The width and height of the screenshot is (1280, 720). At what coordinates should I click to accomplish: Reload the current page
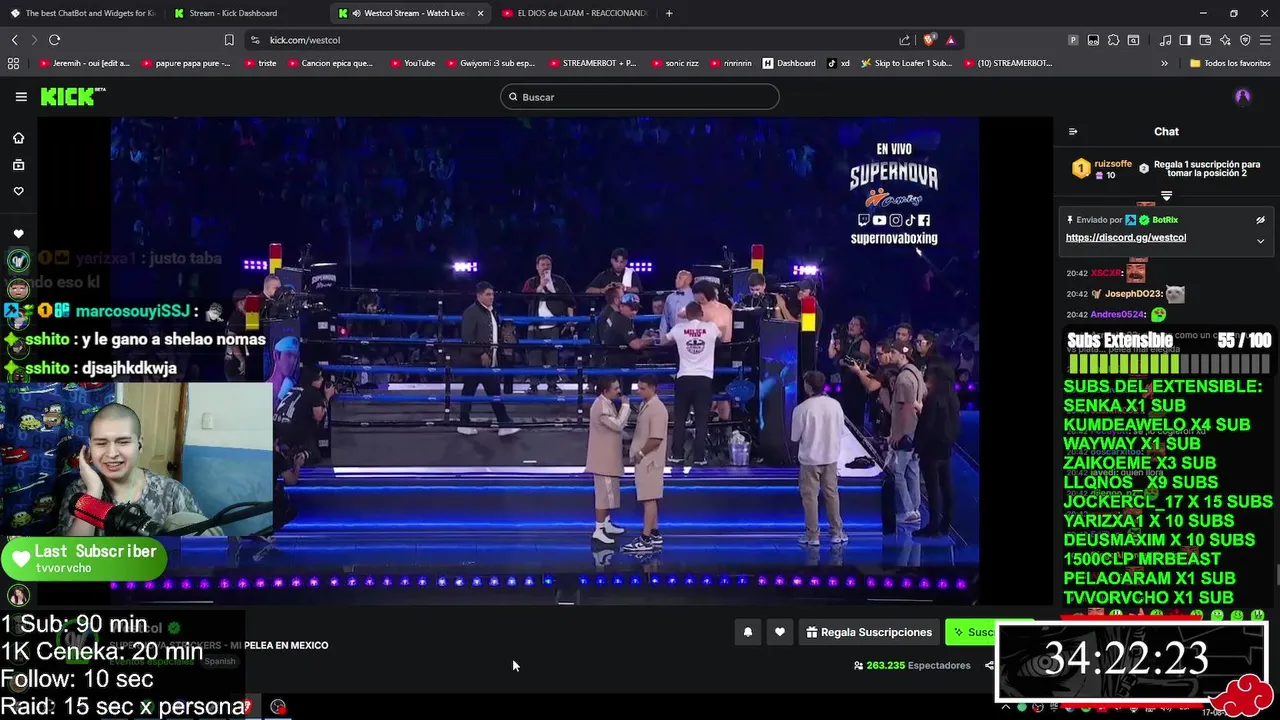[54, 40]
